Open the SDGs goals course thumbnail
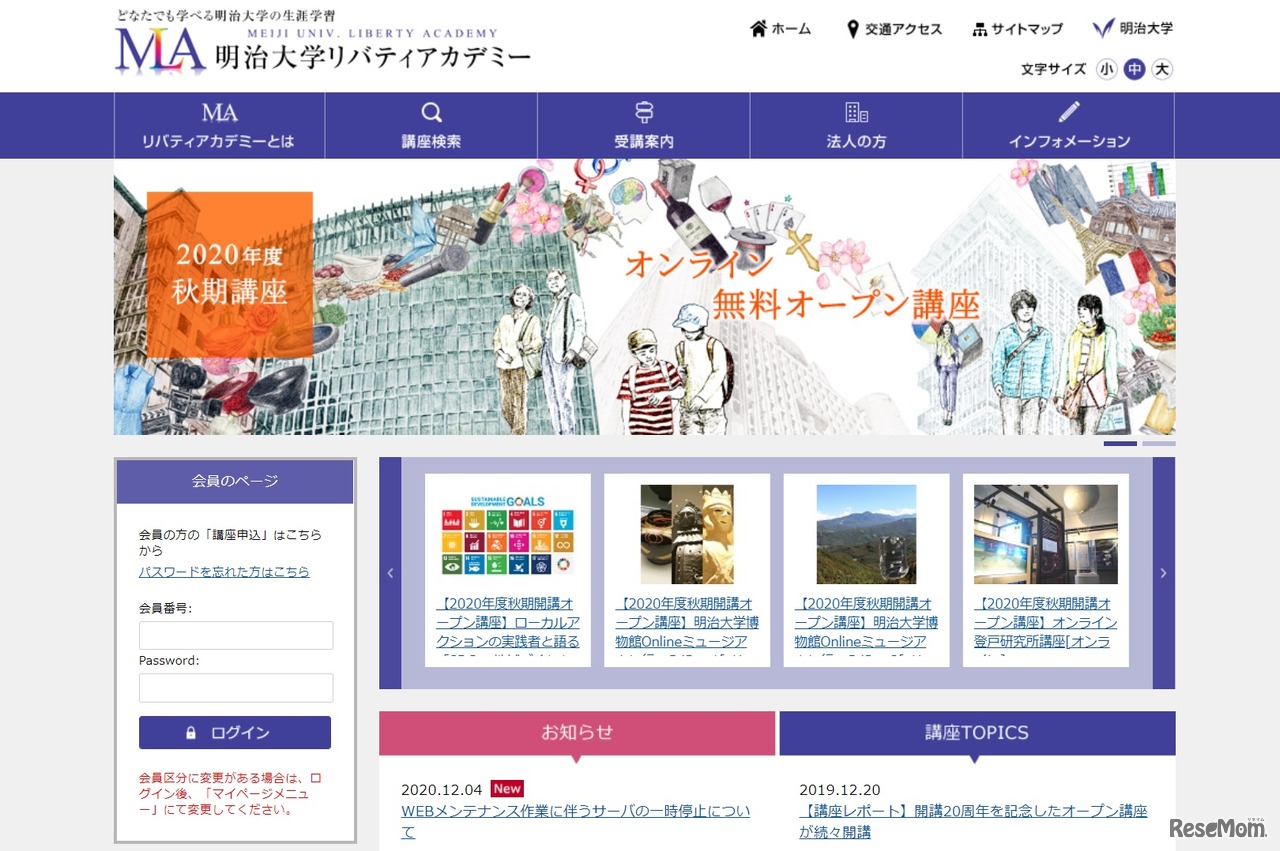The height and width of the screenshot is (851, 1280). pyautogui.click(x=508, y=535)
